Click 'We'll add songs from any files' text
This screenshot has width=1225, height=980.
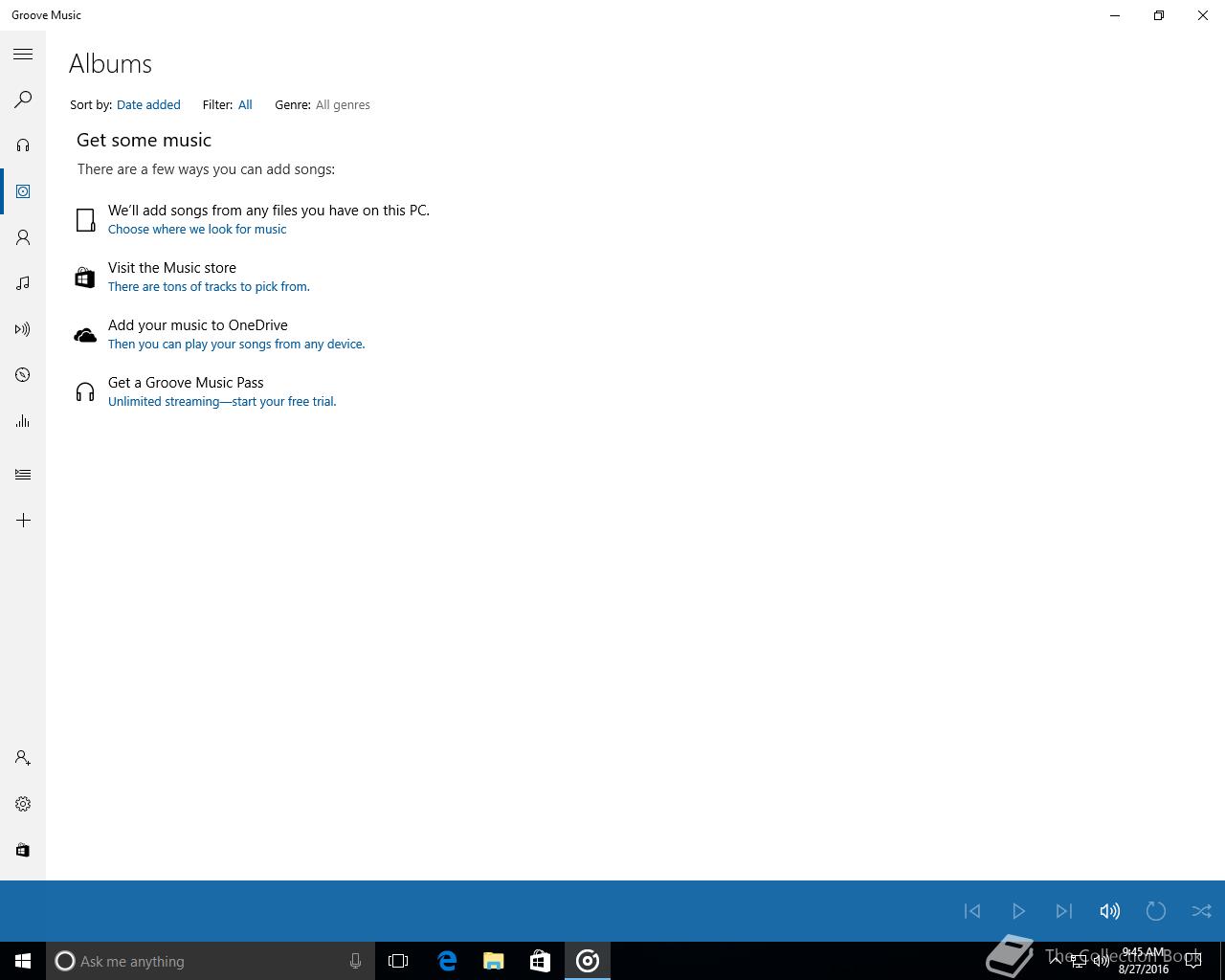click(x=269, y=211)
